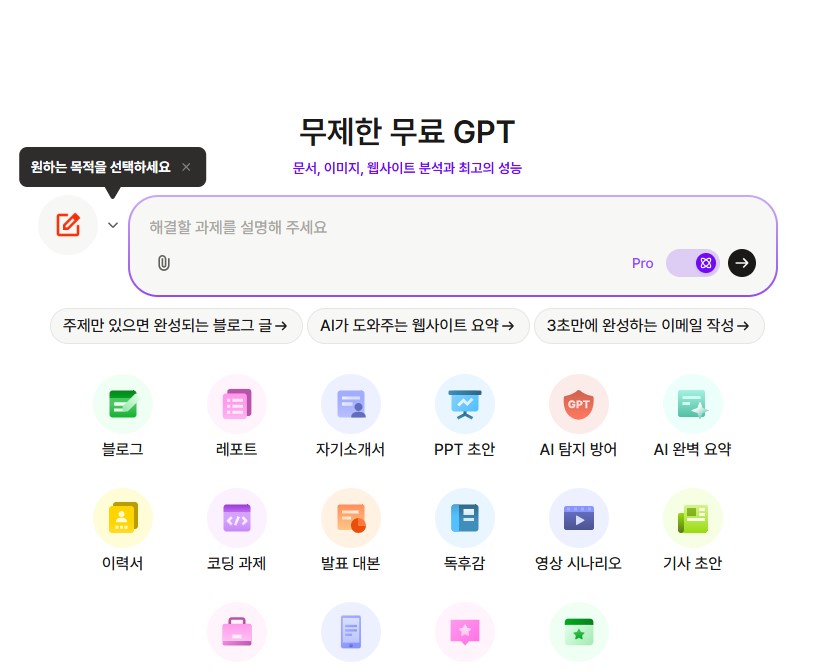Open the blue mobile document icon
This screenshot has height=671, width=821.
(351, 632)
